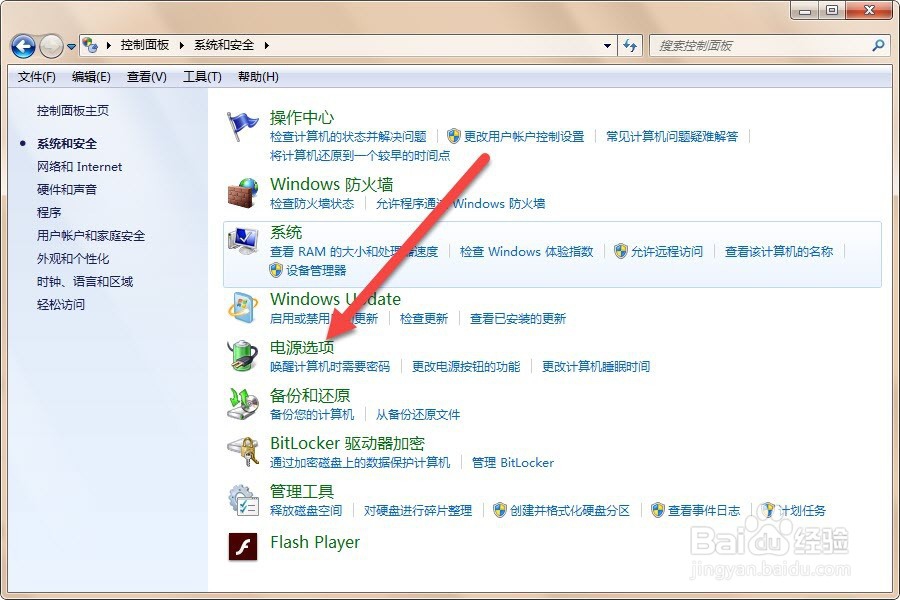Click the Administrative Tools gear icon
Viewport: 900px width, 600px height.
coord(243,500)
